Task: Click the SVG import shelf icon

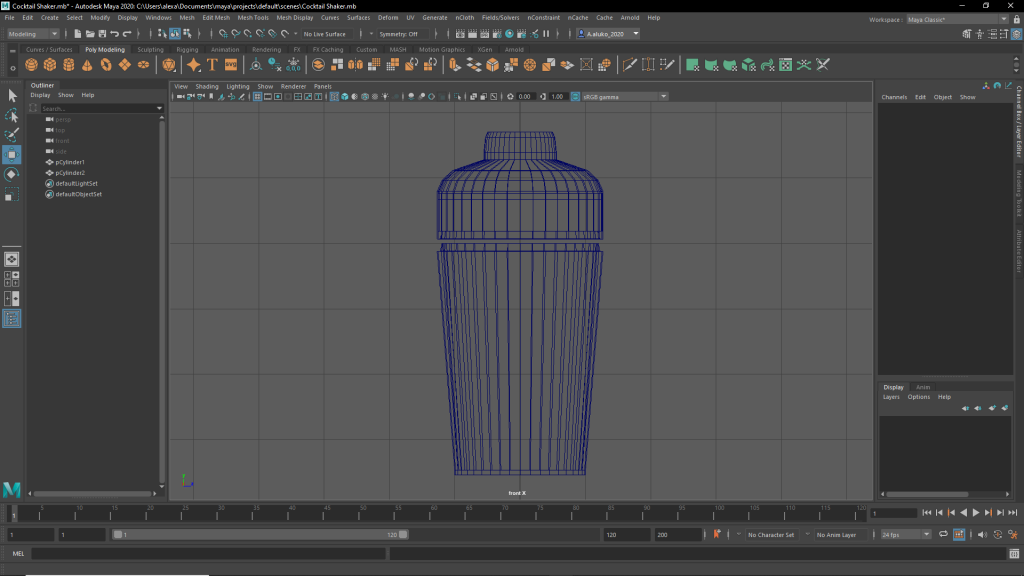Action: tap(231, 65)
